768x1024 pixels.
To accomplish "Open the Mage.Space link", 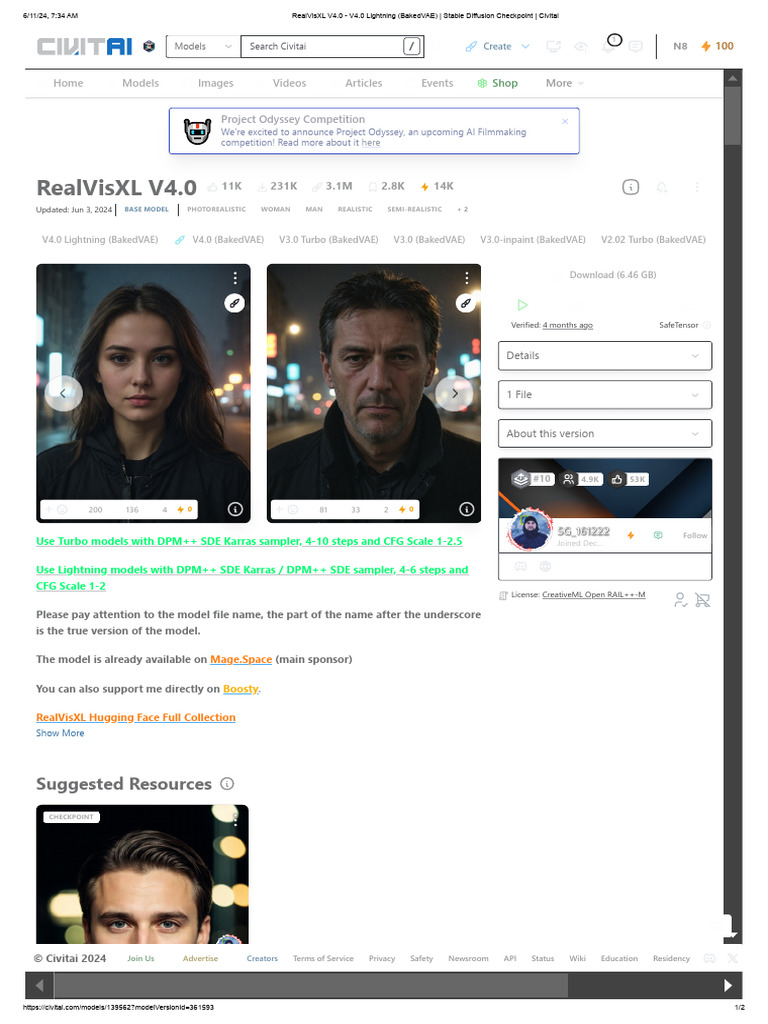I will coord(241,660).
